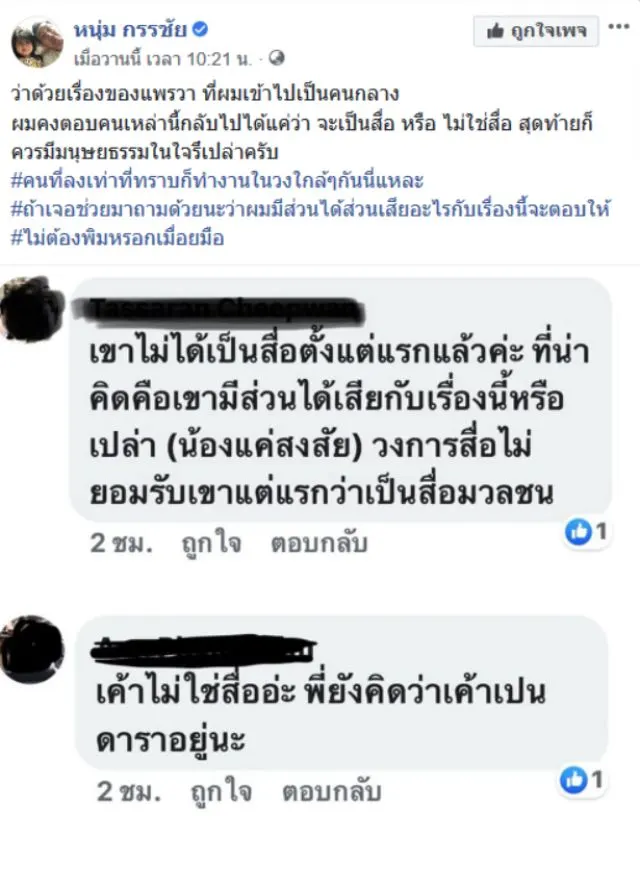Click the like reaction icon on first comment
The image size is (640, 885).
pos(578,532)
